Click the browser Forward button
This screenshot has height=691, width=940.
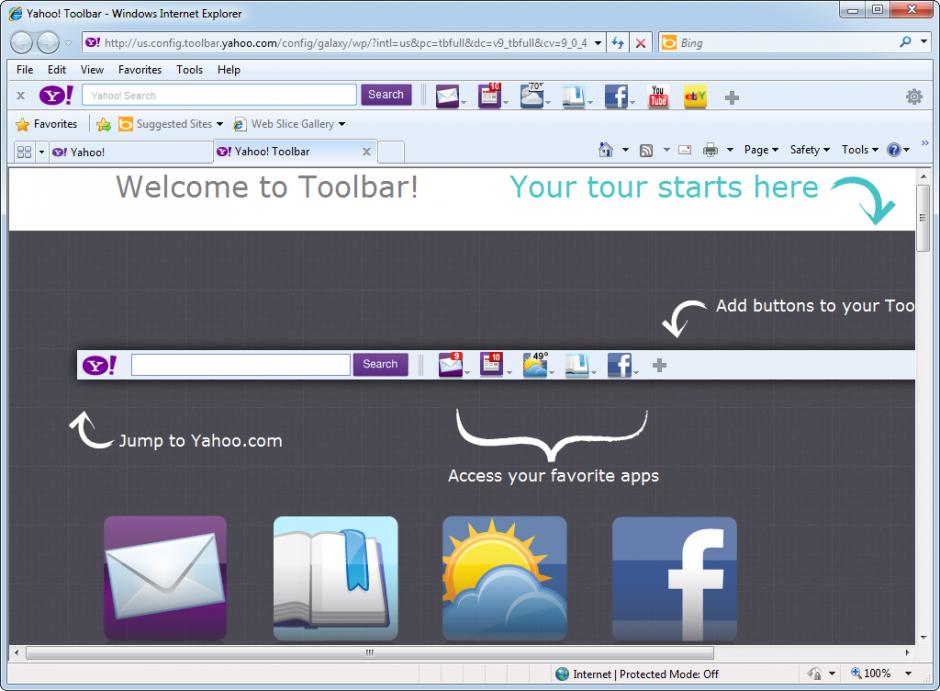pyautogui.click(x=49, y=43)
